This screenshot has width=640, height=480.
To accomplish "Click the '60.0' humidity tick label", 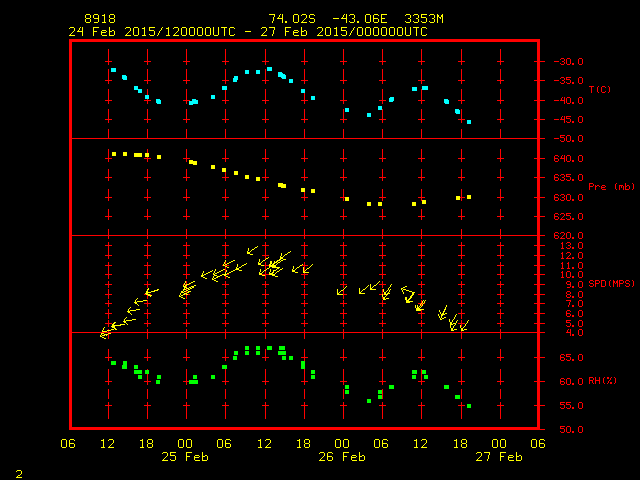I will click(571, 381).
